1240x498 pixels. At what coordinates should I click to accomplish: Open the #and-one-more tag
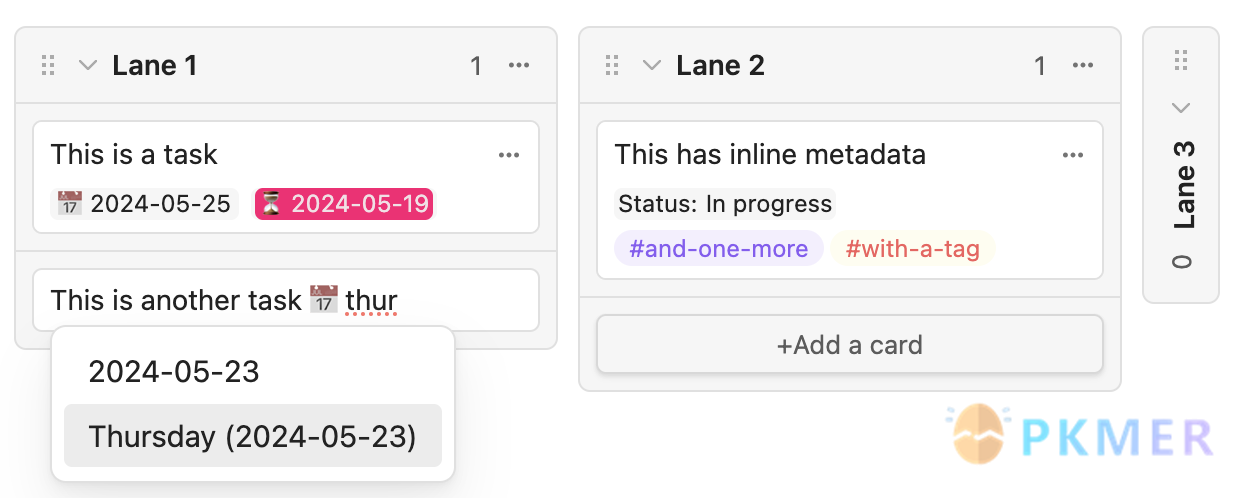719,248
